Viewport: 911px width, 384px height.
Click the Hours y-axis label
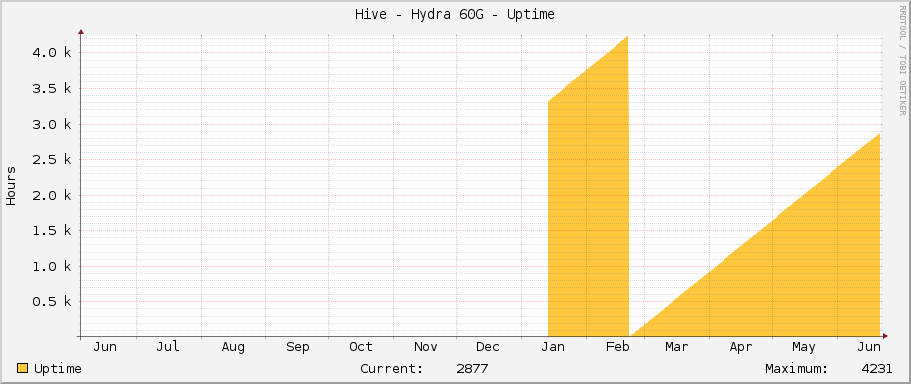11,185
